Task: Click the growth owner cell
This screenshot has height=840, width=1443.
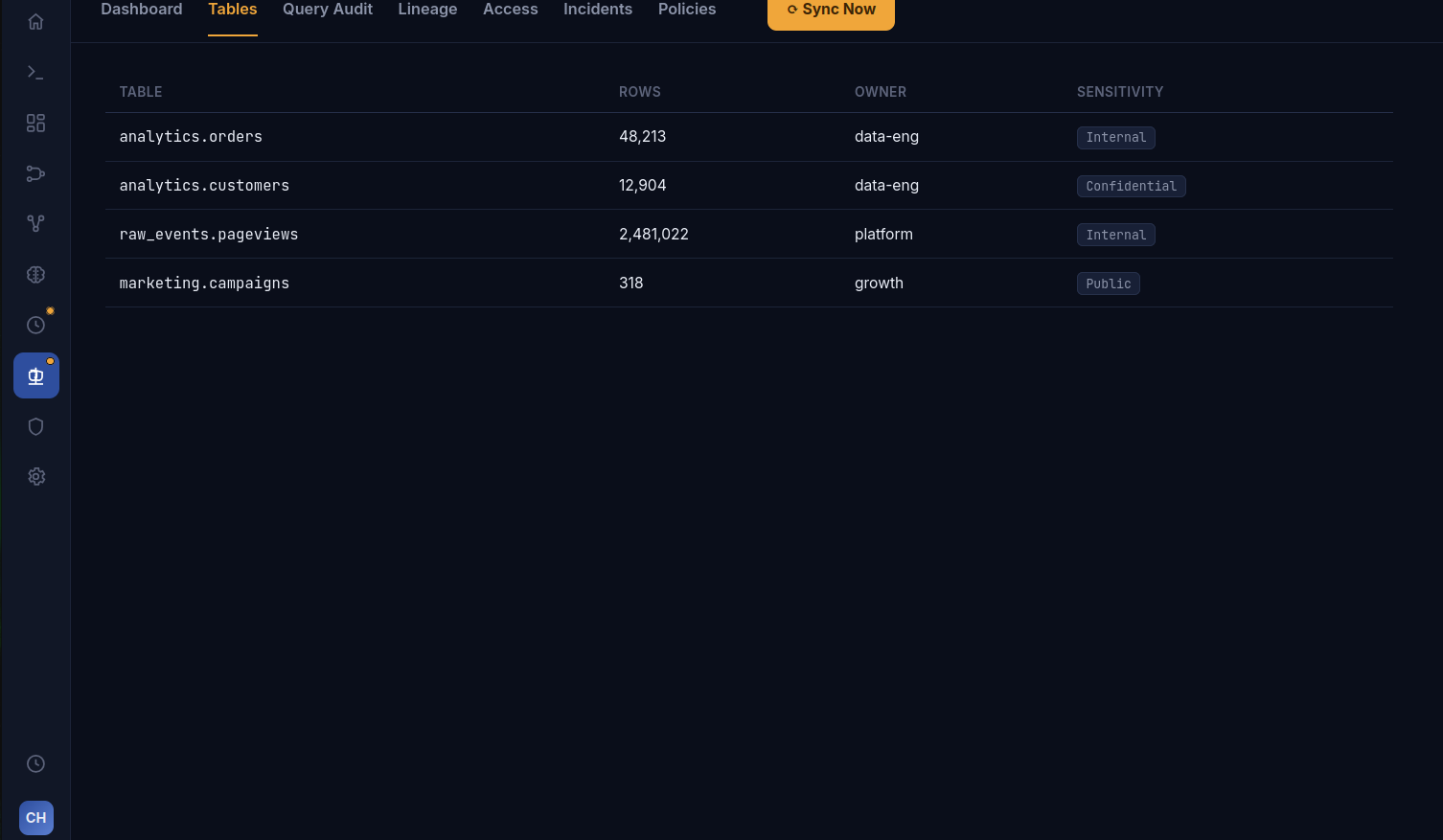Action: (x=879, y=284)
